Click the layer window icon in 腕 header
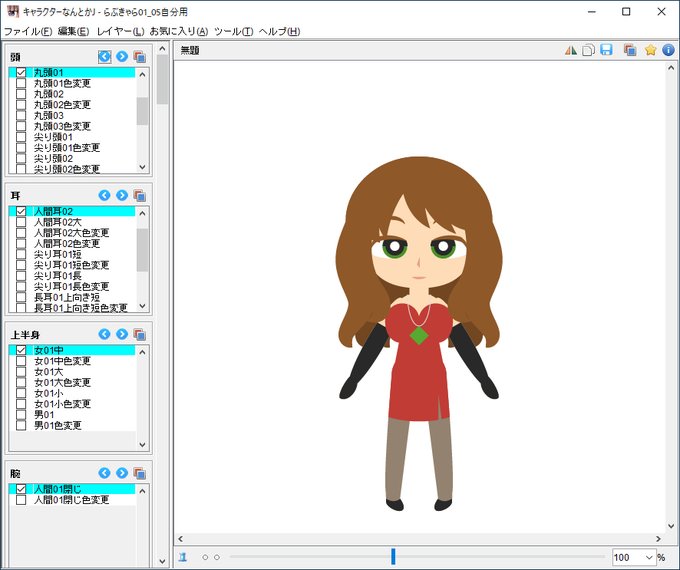 pyautogui.click(x=139, y=473)
